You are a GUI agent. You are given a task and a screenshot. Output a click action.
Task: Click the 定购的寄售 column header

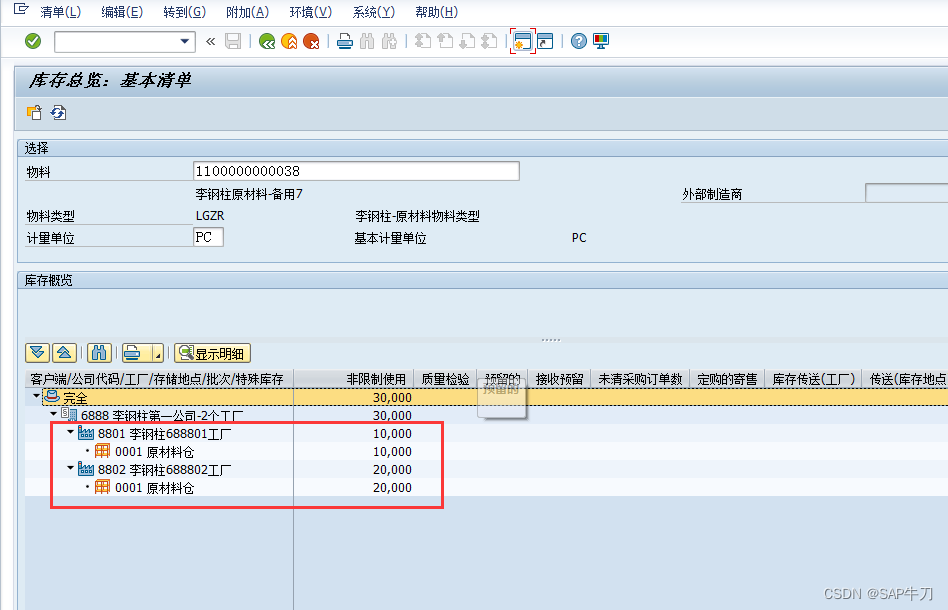pos(727,379)
